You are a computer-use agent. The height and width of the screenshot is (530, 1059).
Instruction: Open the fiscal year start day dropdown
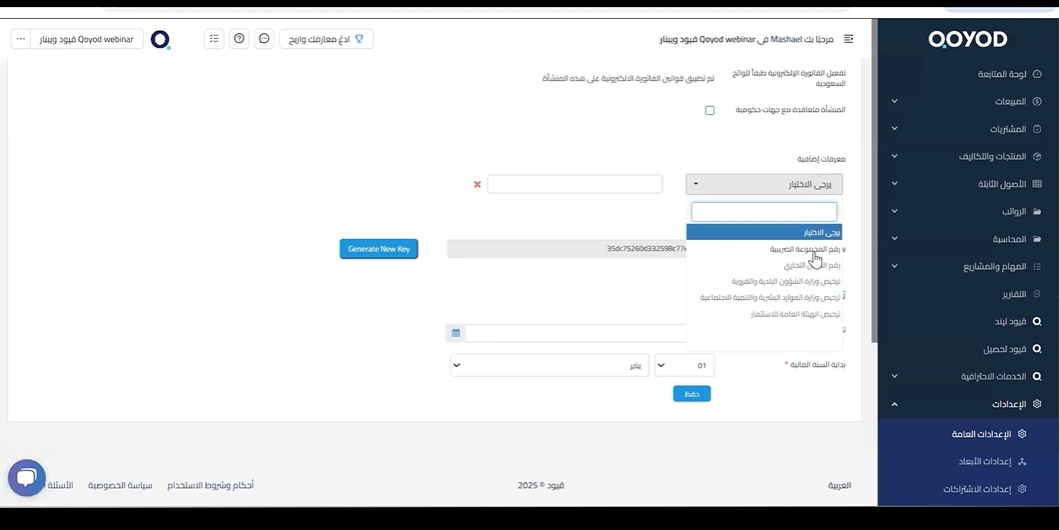coord(684,365)
